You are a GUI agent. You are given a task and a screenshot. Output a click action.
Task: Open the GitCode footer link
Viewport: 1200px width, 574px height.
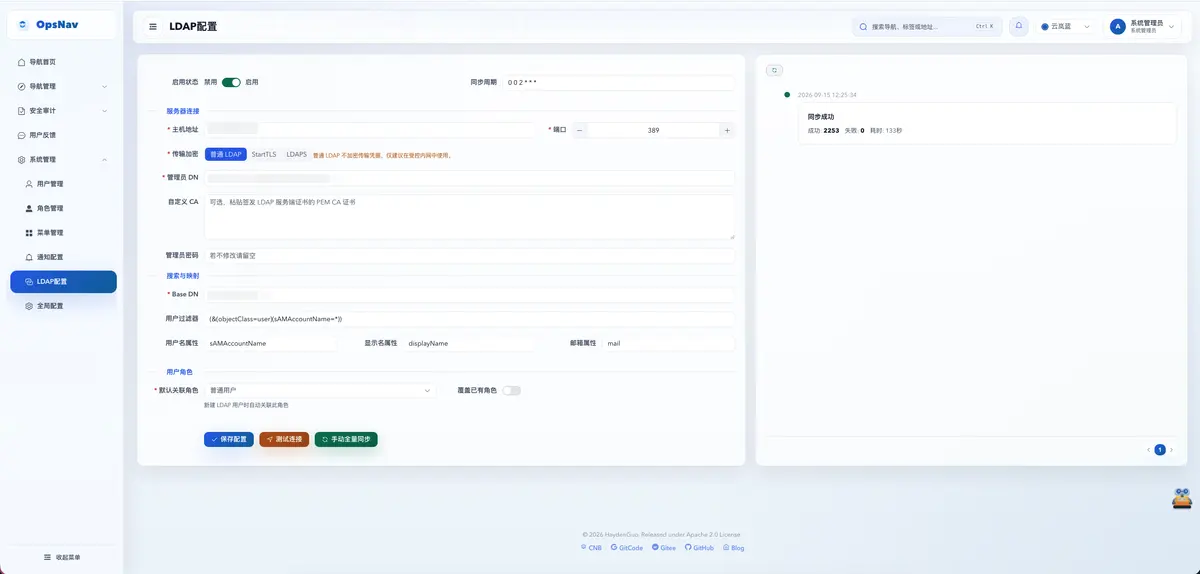[627, 548]
